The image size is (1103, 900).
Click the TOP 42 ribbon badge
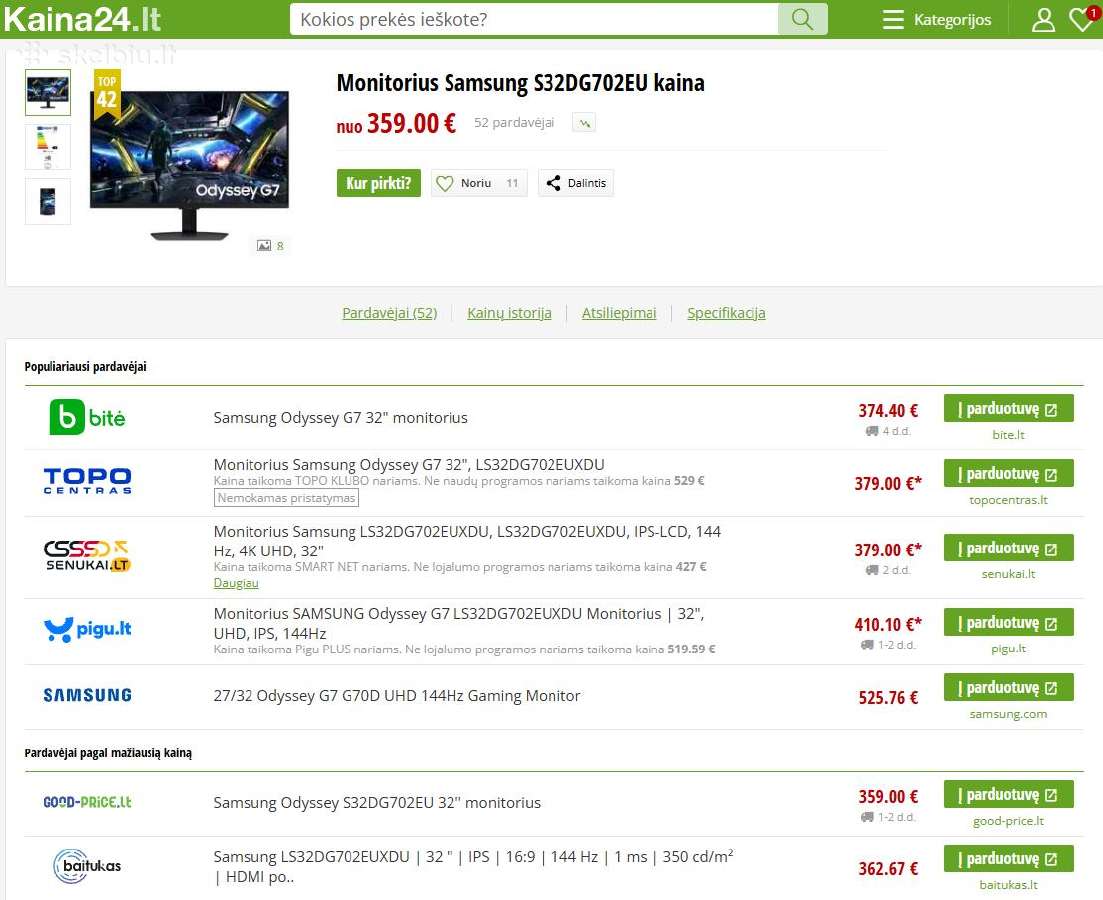click(x=107, y=93)
